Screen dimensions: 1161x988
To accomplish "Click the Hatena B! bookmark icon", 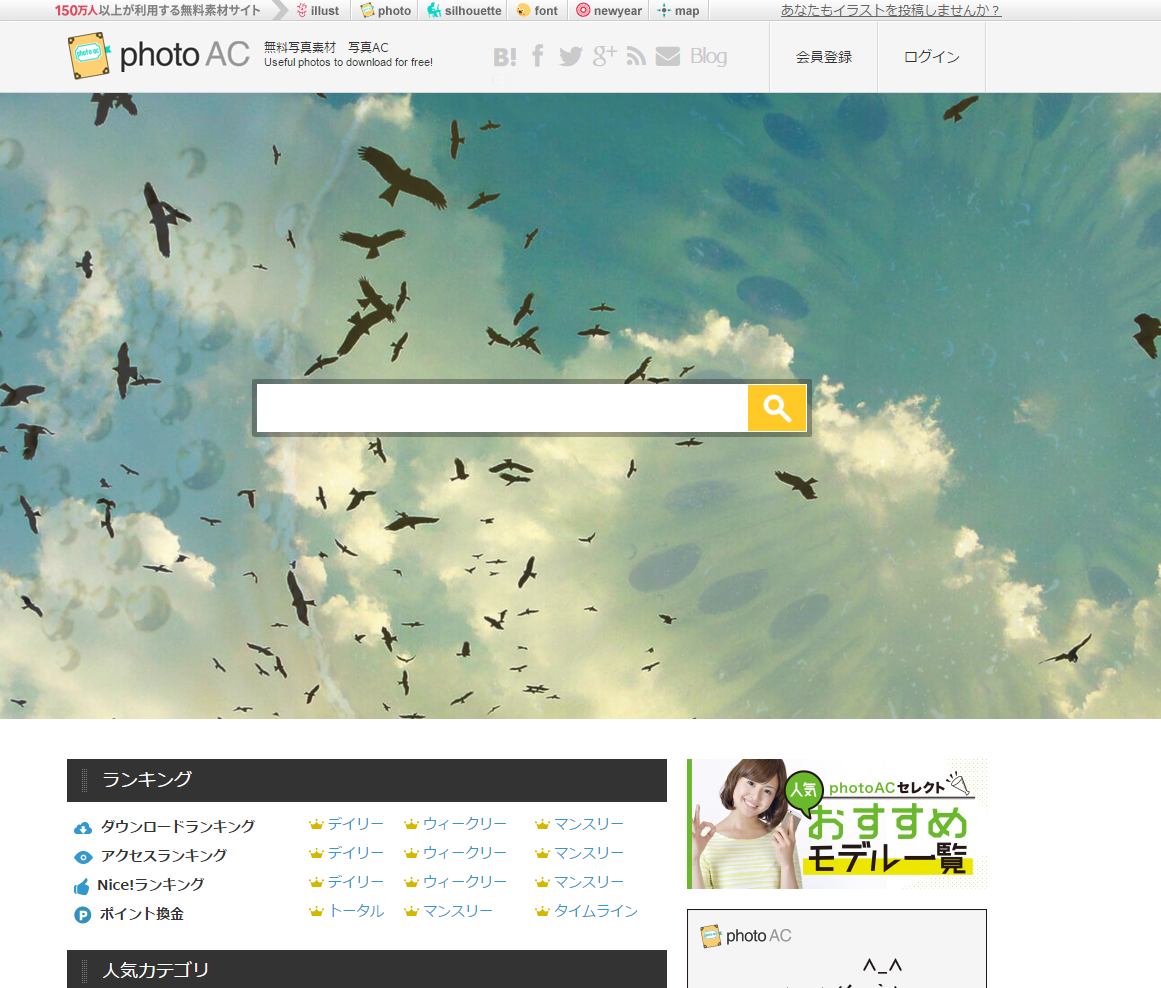I will 505,56.
